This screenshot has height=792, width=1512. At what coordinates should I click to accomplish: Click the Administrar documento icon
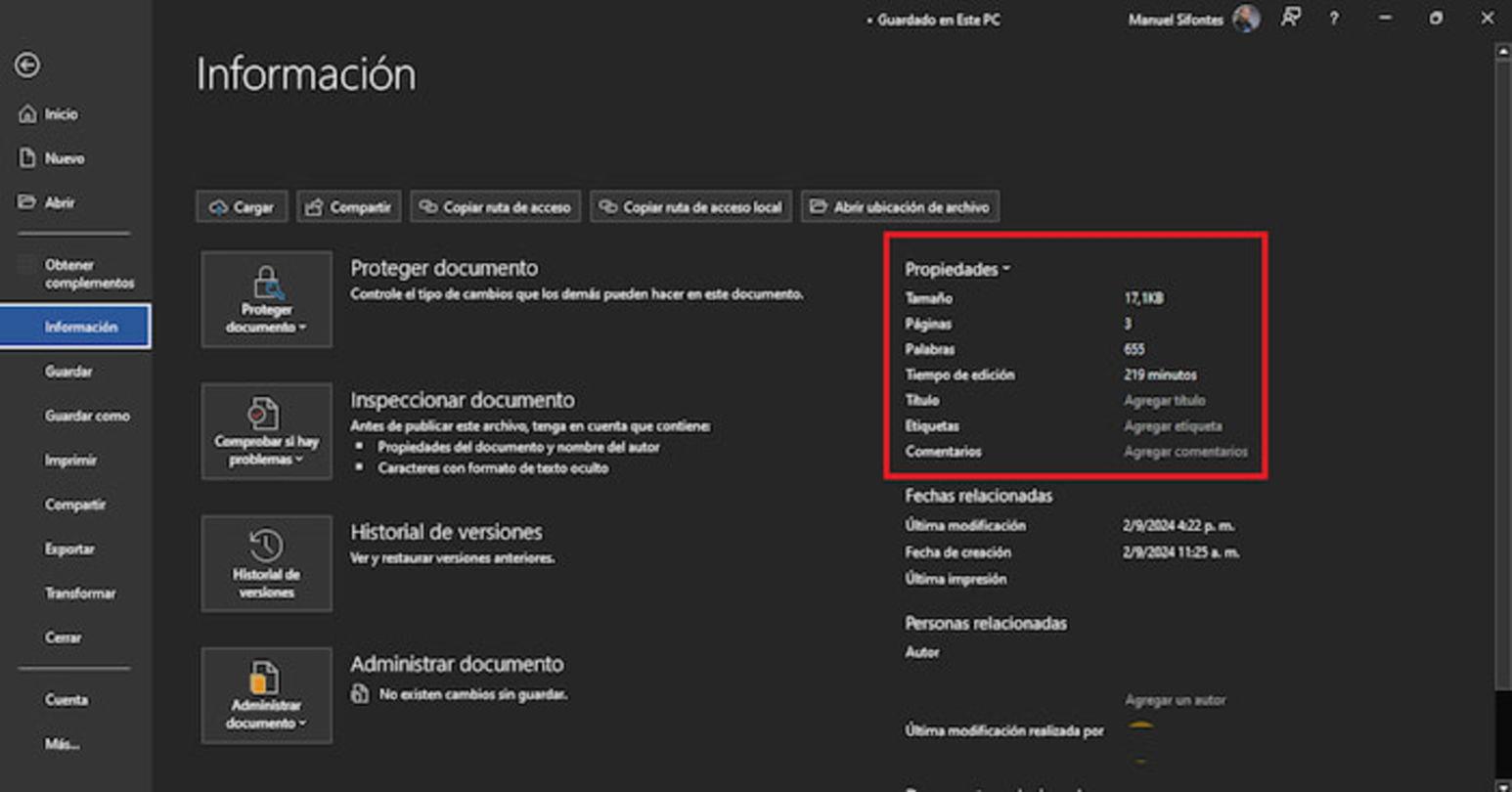[x=266, y=678]
